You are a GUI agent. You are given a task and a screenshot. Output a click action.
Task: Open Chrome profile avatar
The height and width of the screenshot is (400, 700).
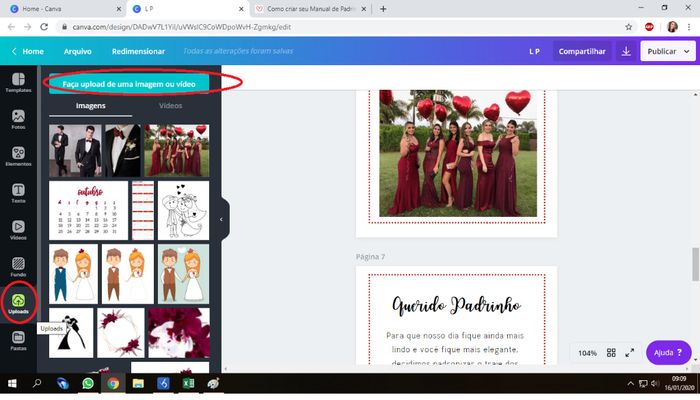click(x=672, y=27)
